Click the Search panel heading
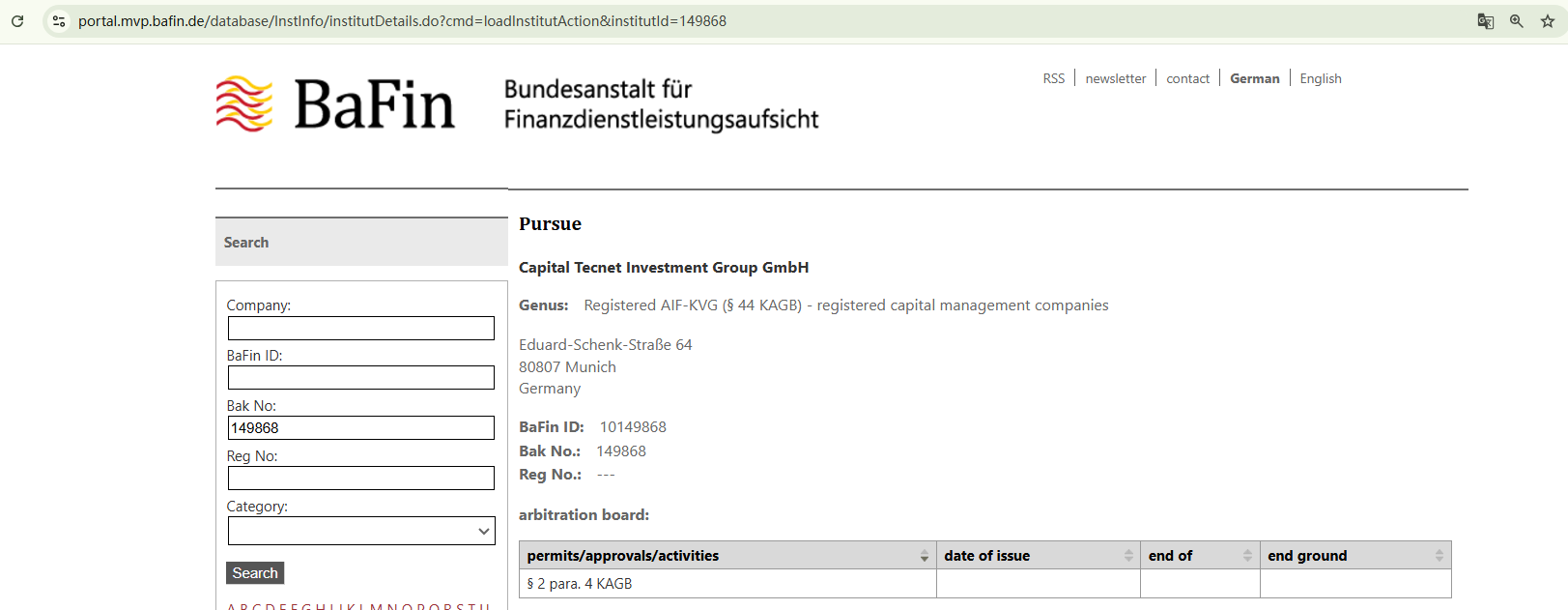Viewport: 1568px width, 610px height. (x=246, y=242)
